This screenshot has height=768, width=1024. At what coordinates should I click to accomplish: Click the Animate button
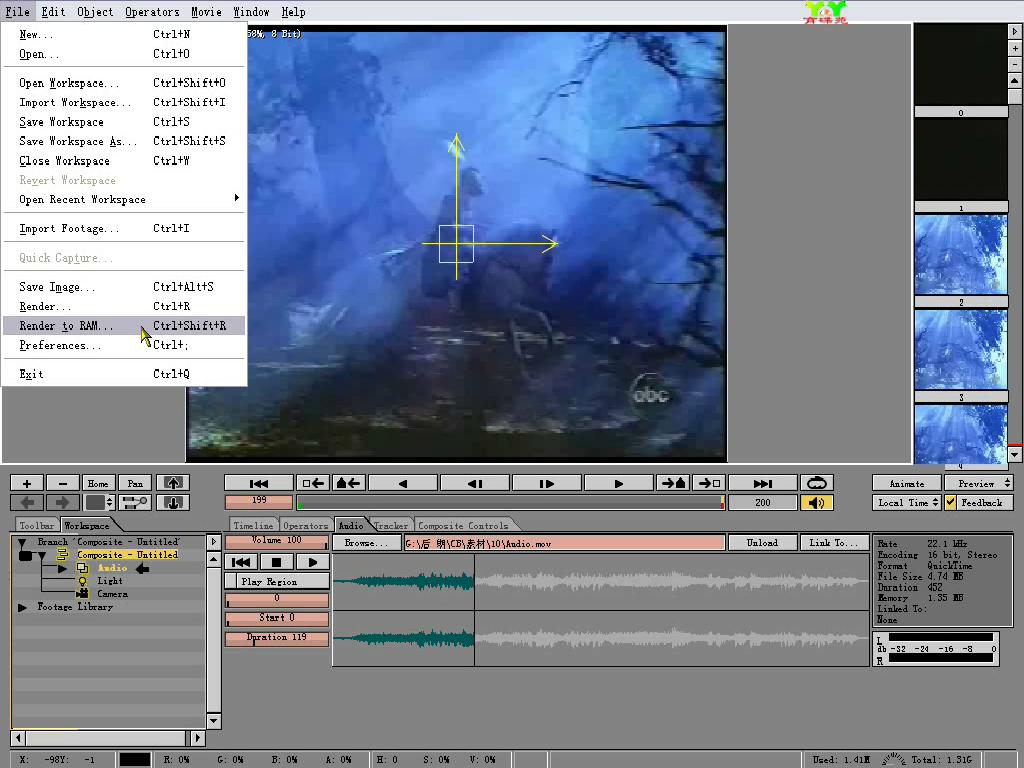(x=907, y=483)
